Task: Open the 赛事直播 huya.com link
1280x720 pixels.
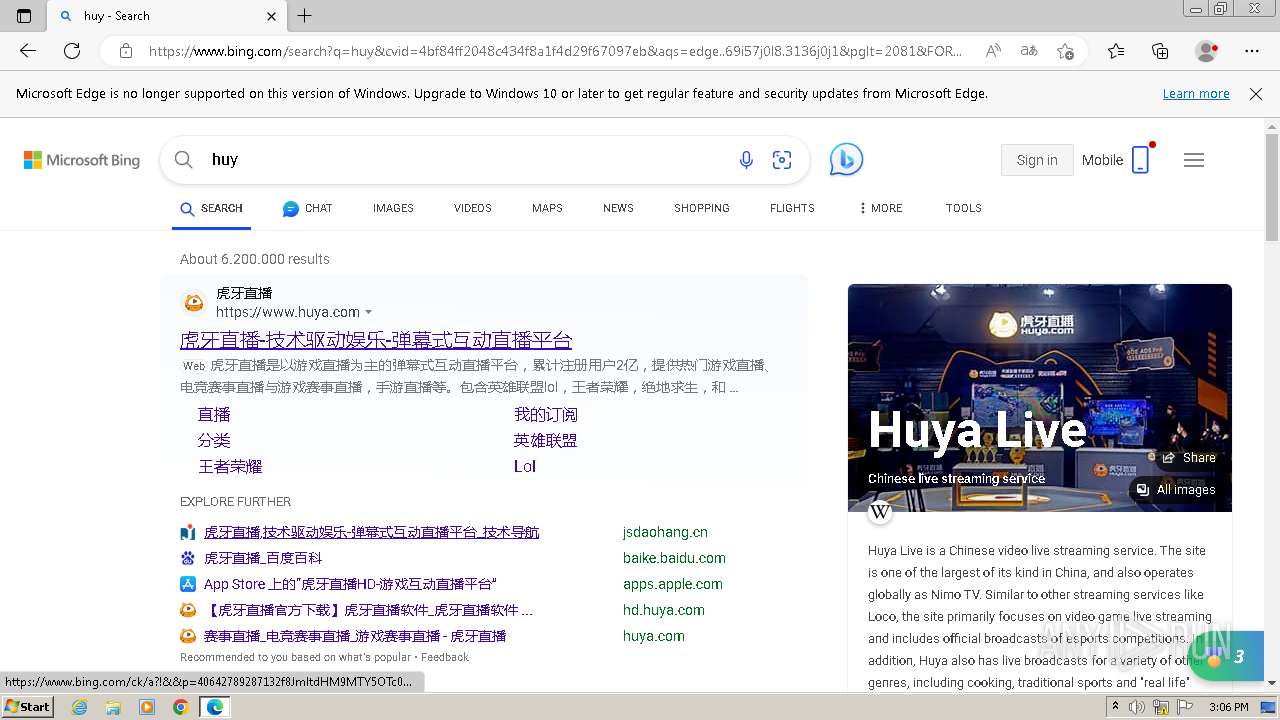Action: click(355, 636)
